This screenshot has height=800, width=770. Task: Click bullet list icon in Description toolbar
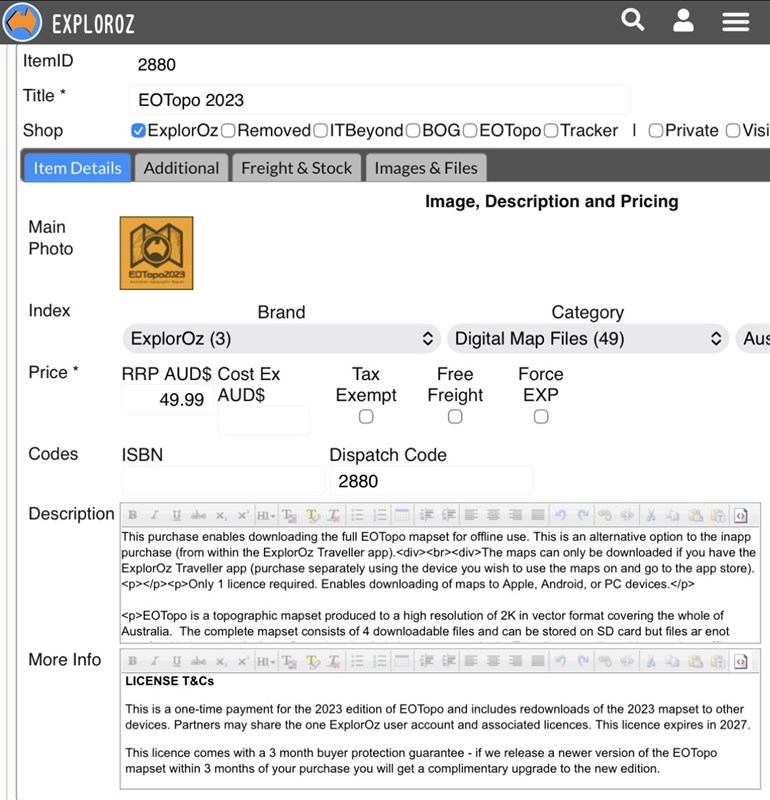tap(358, 515)
